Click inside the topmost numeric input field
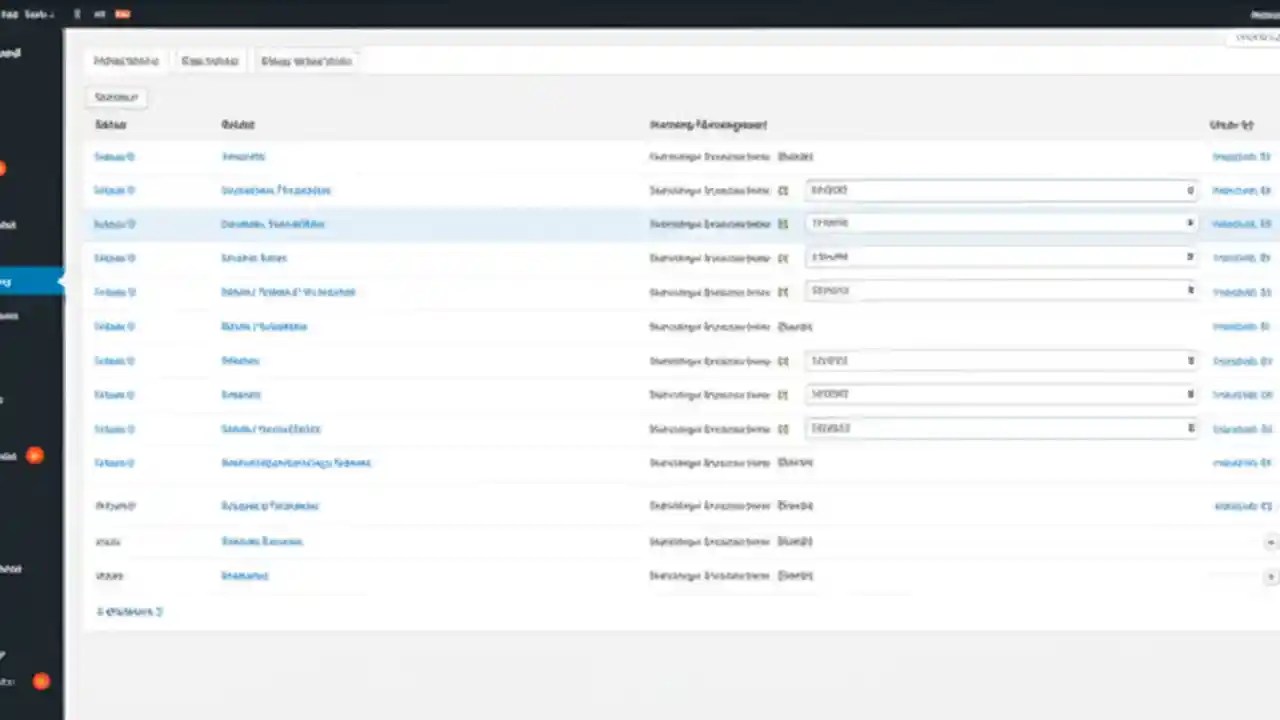 (x=1000, y=190)
